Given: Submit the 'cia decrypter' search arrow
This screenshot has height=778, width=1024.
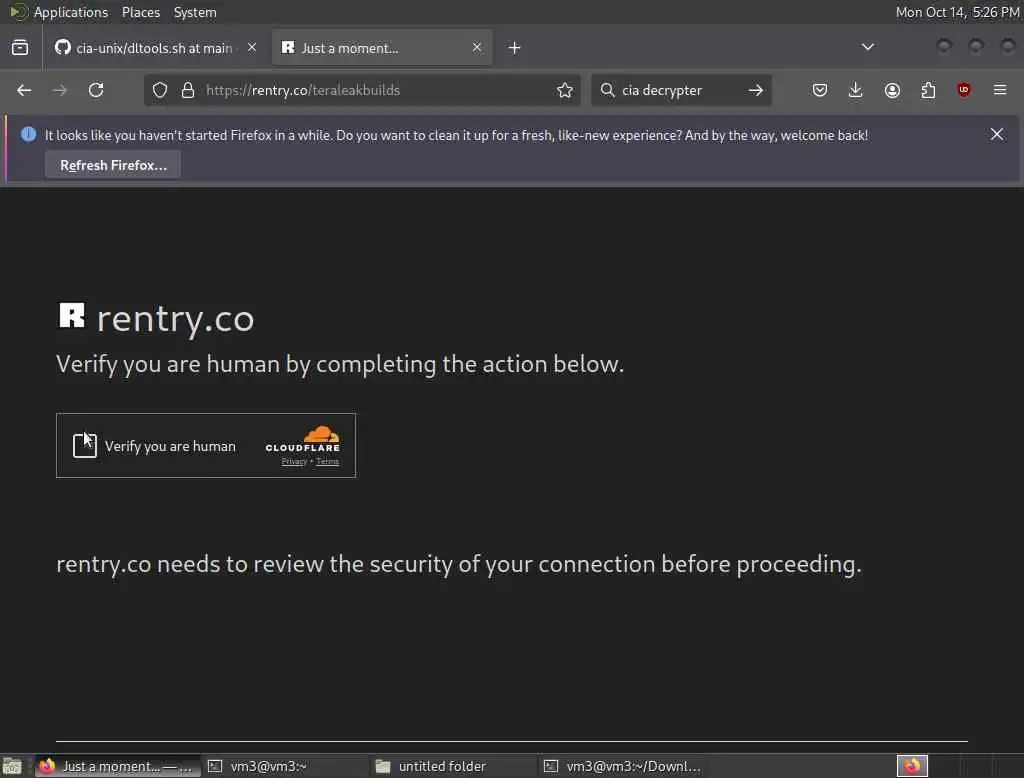Looking at the screenshot, I should 756,90.
